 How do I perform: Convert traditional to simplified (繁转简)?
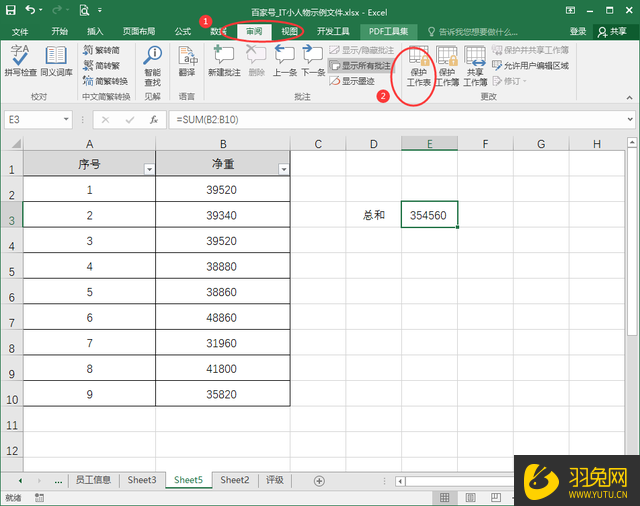pyautogui.click(x=102, y=50)
